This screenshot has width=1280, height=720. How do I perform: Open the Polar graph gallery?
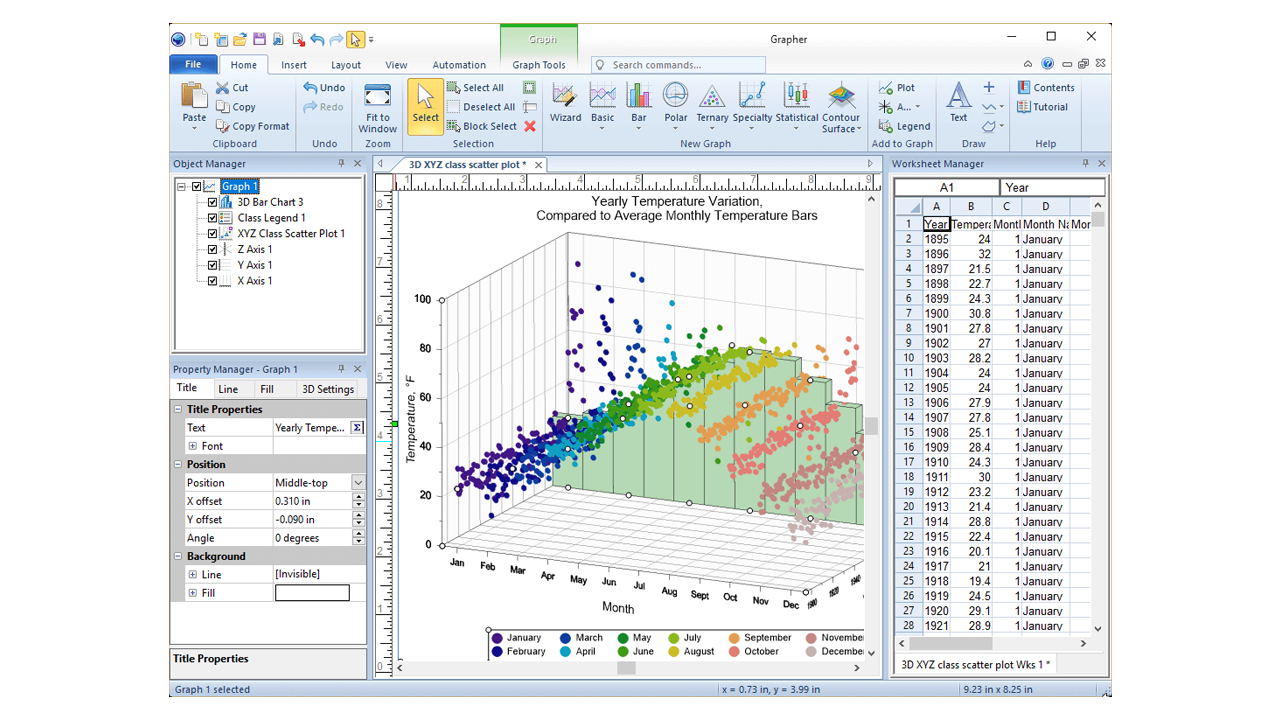(x=676, y=104)
